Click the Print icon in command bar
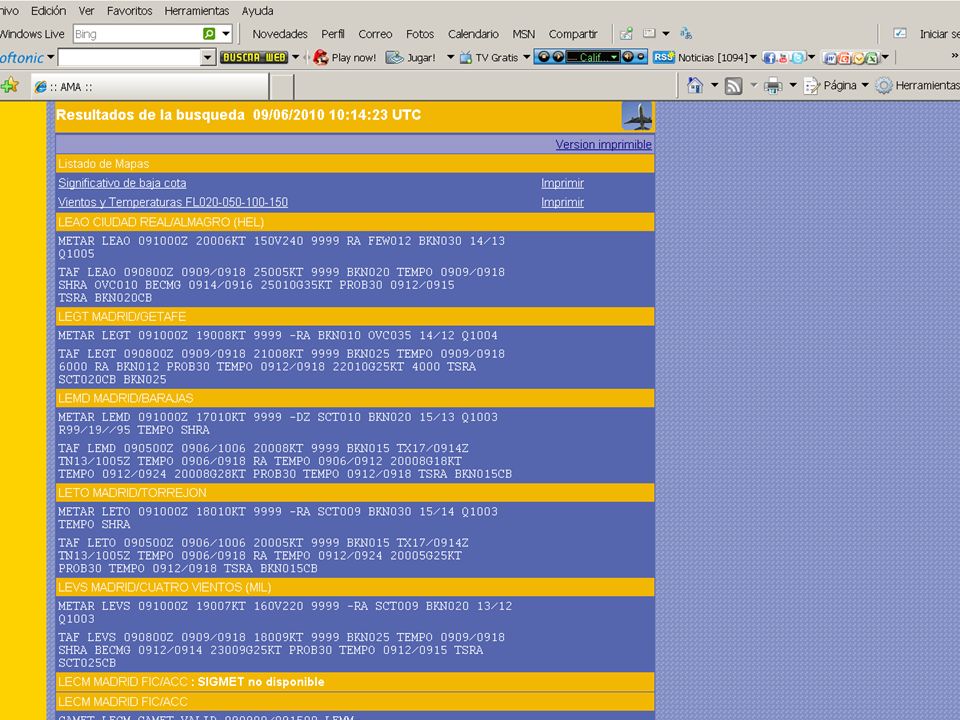The height and width of the screenshot is (720, 960). pos(773,86)
